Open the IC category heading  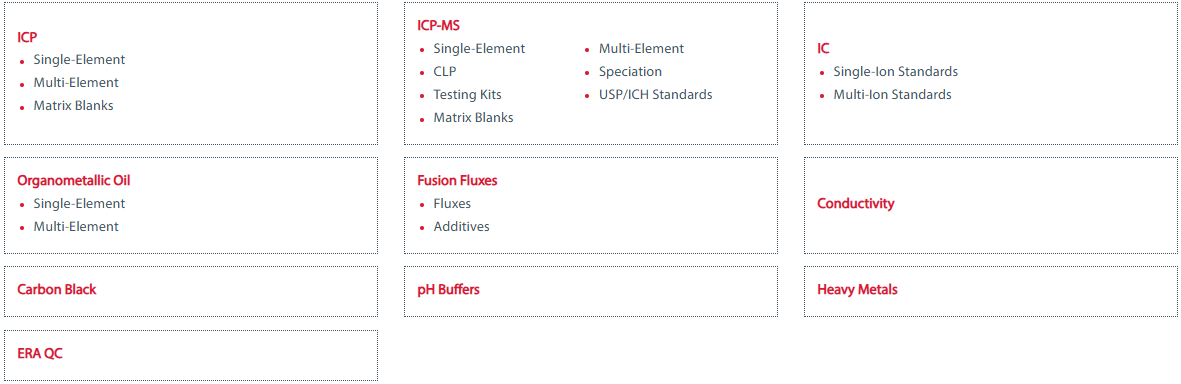click(823, 48)
